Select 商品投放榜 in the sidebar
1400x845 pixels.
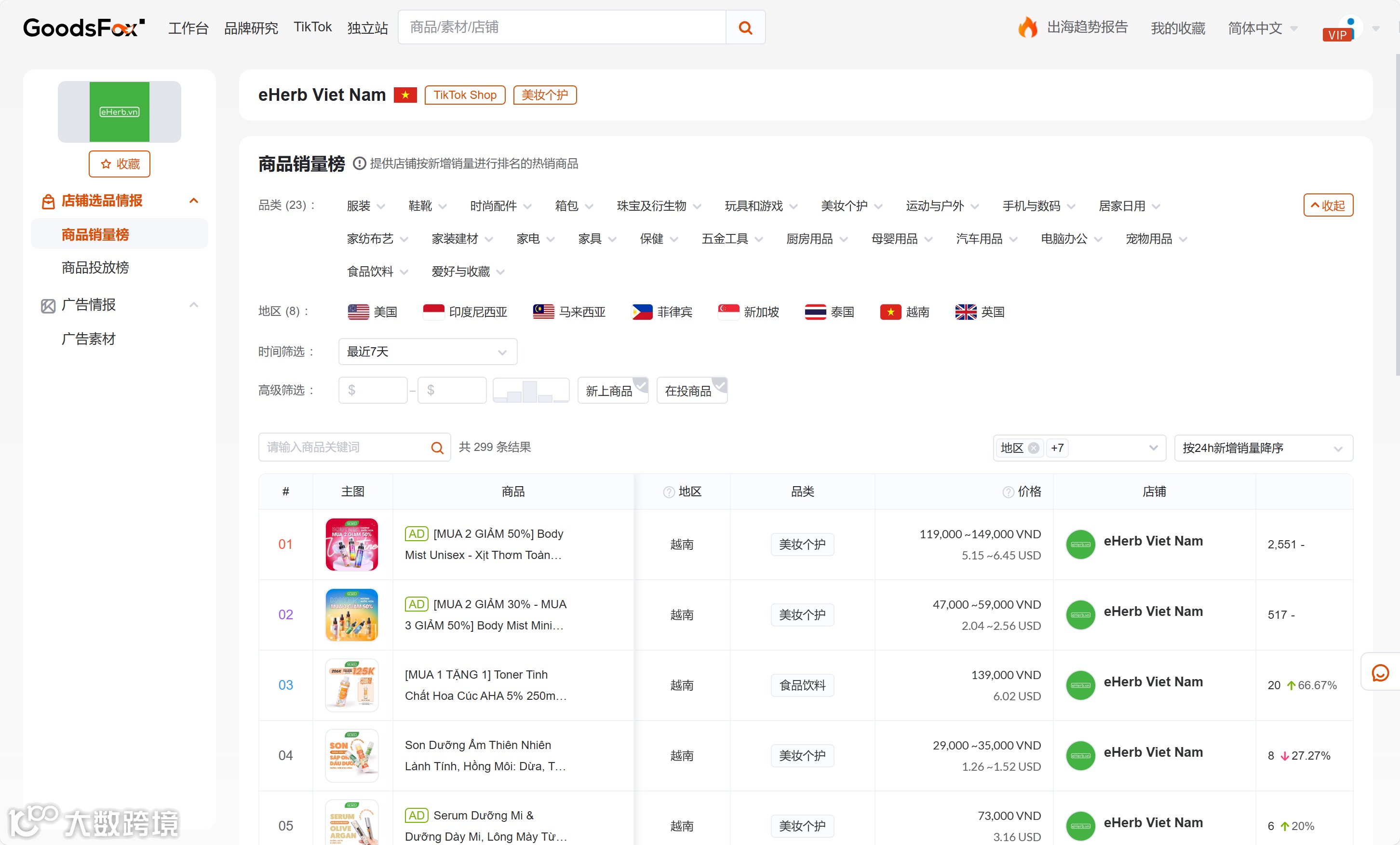click(95, 267)
